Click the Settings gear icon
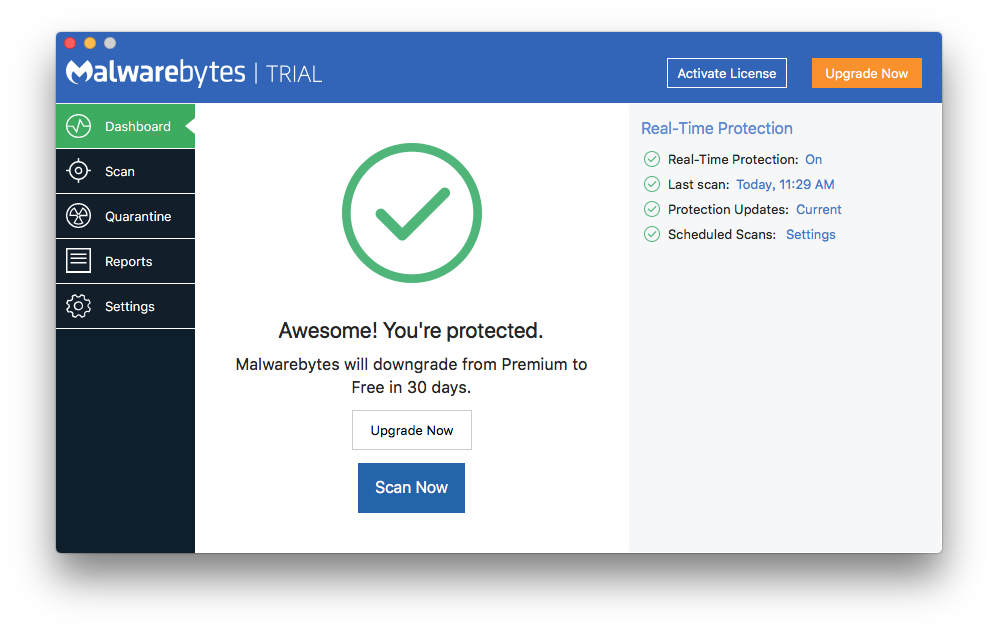Screen dimensions: 998x633 [78, 306]
